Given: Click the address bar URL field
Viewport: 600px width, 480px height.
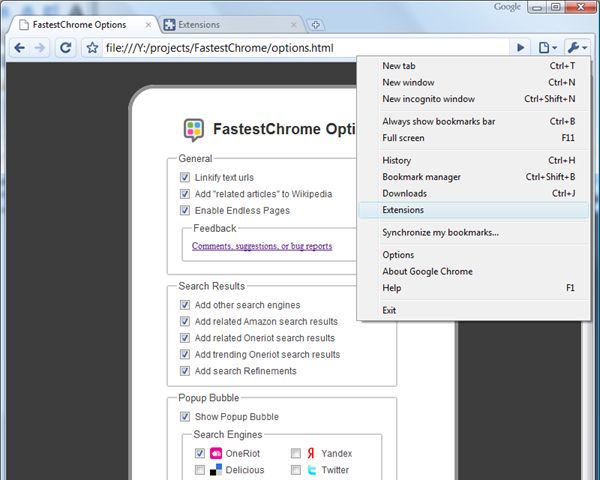Looking at the screenshot, I should click(x=305, y=48).
